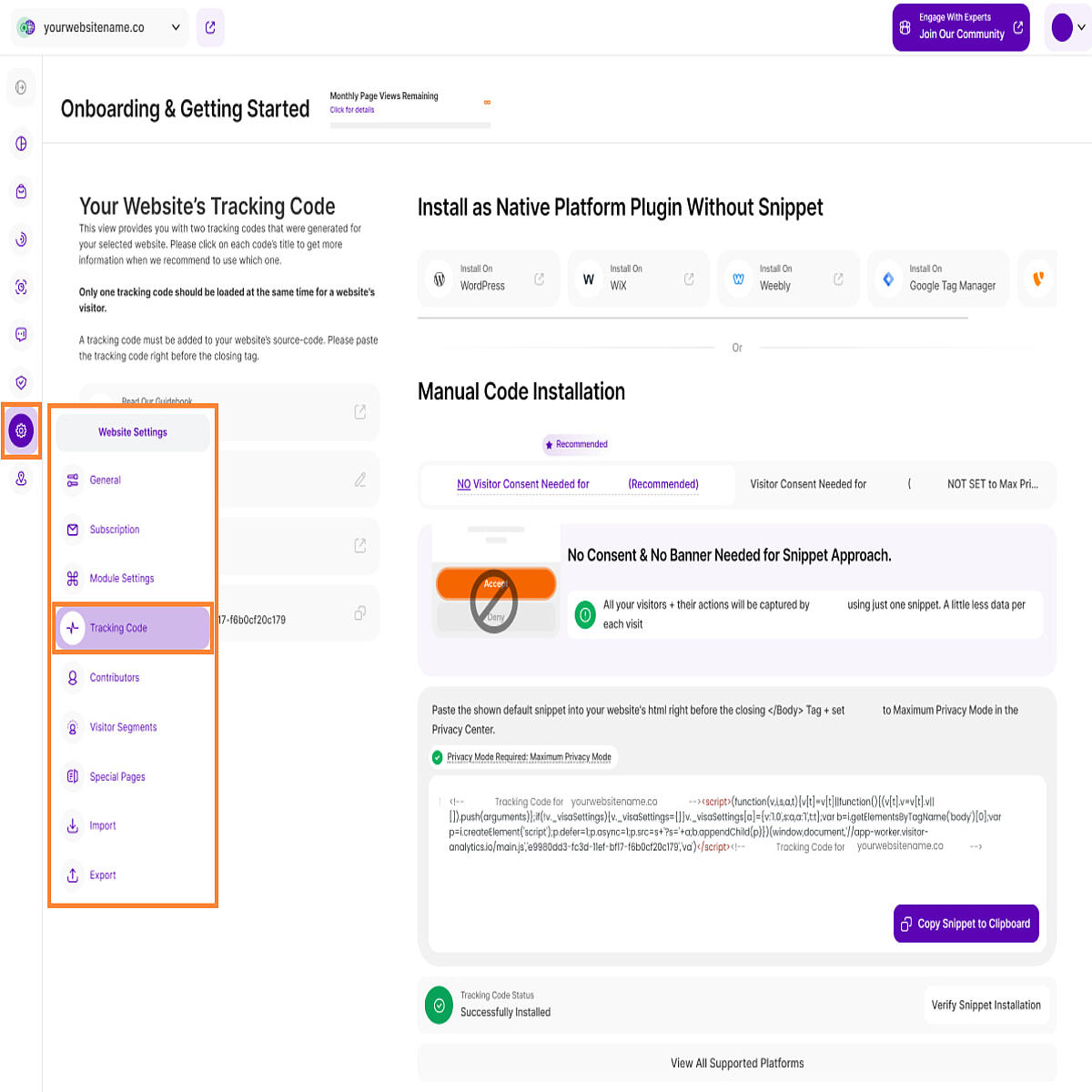Open Install On Google Tag Manager card
The image size is (1092, 1092).
tap(938, 278)
